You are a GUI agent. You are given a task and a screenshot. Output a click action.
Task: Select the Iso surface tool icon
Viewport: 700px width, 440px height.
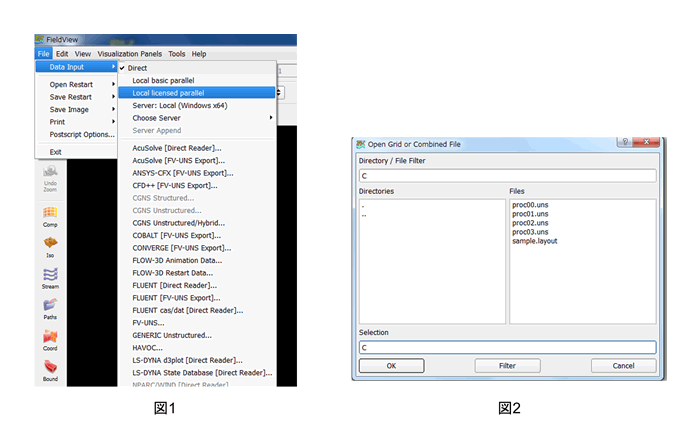tap(50, 245)
